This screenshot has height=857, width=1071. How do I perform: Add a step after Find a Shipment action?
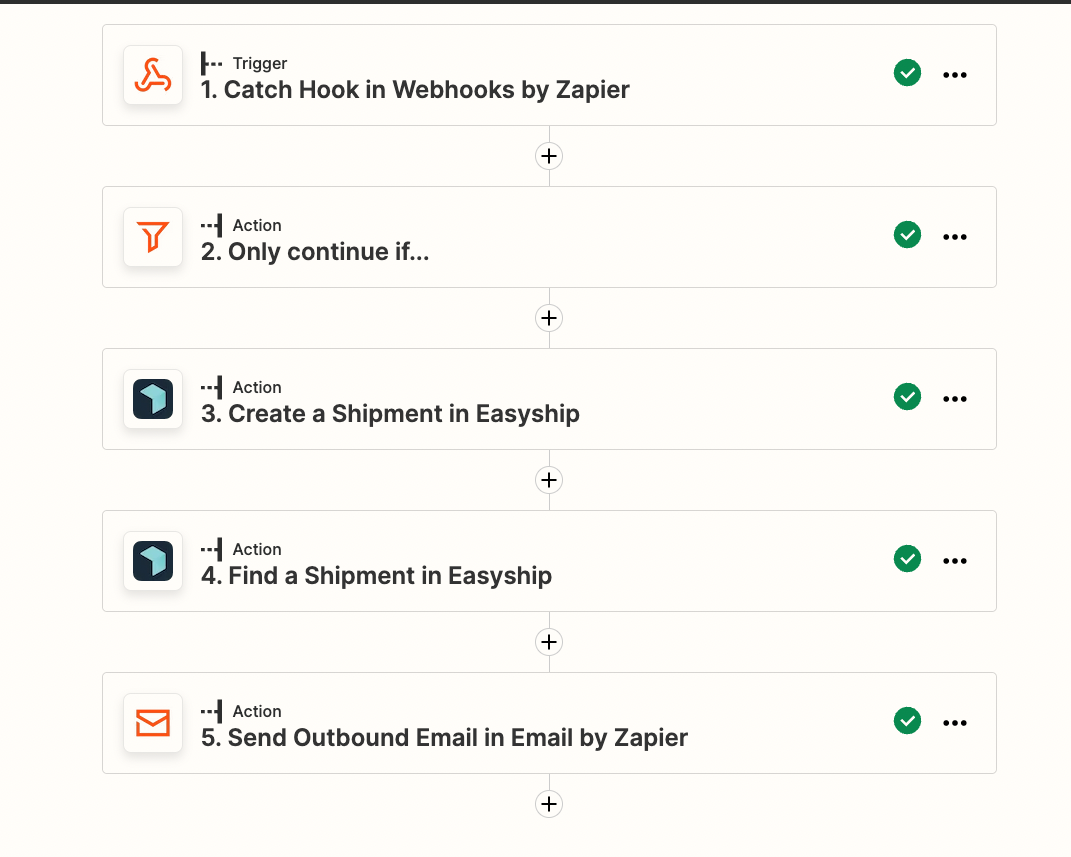549,642
